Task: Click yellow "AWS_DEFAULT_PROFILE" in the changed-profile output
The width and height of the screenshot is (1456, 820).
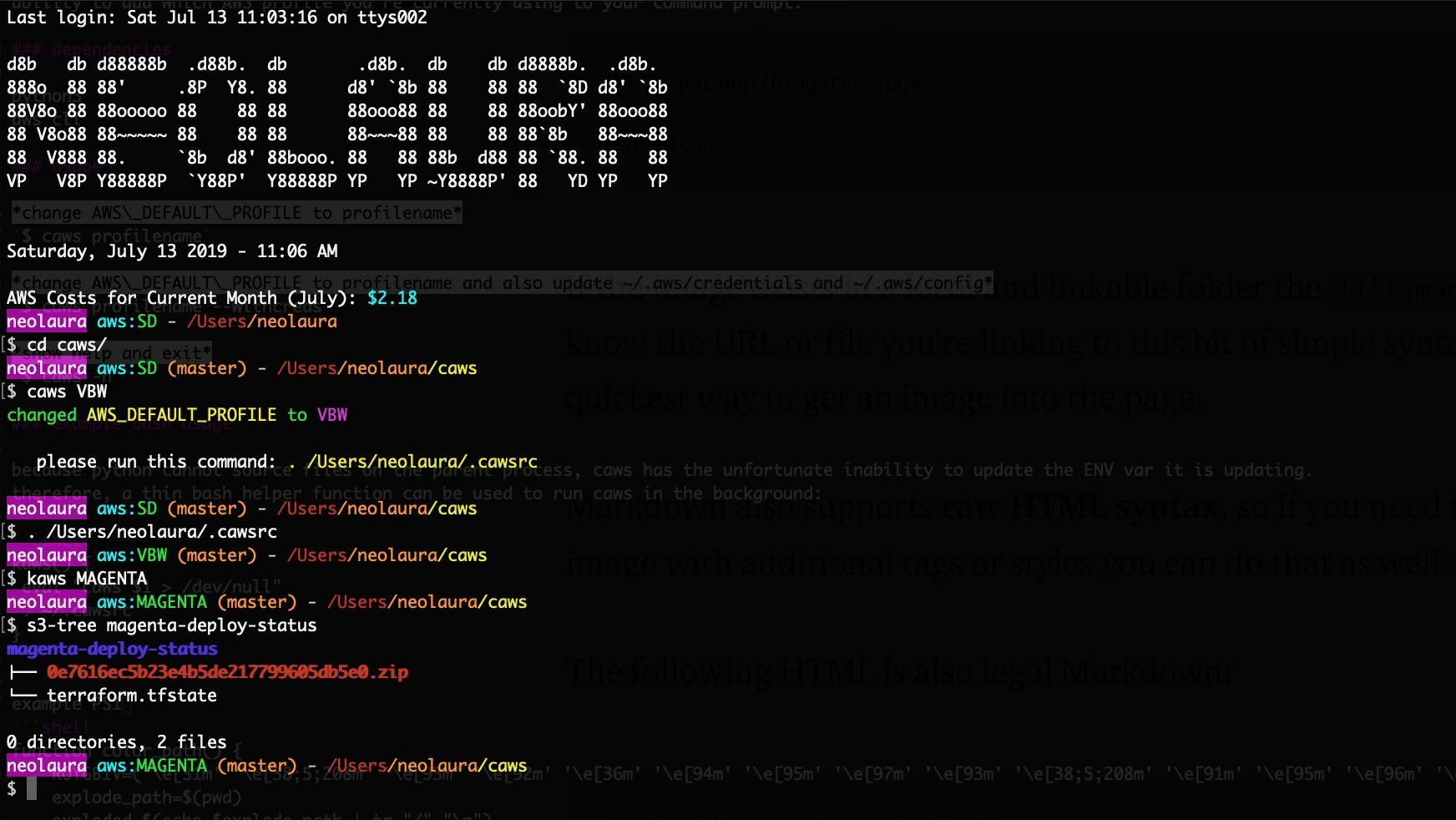Action: 181,415
